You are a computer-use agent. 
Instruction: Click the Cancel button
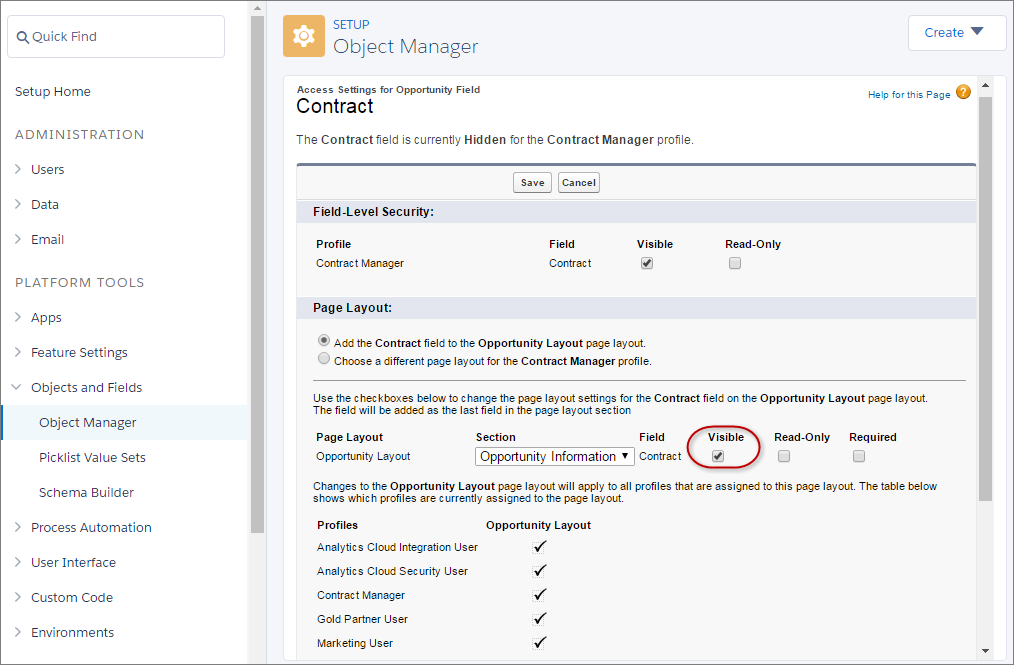(x=579, y=182)
